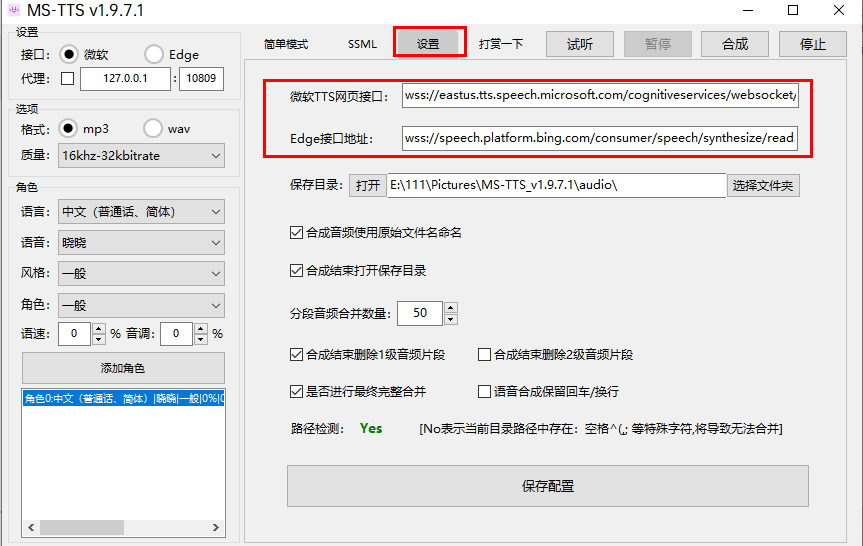Click the 添加角色 button
Image resolution: width=863 pixels, height=546 pixels.
(123, 368)
